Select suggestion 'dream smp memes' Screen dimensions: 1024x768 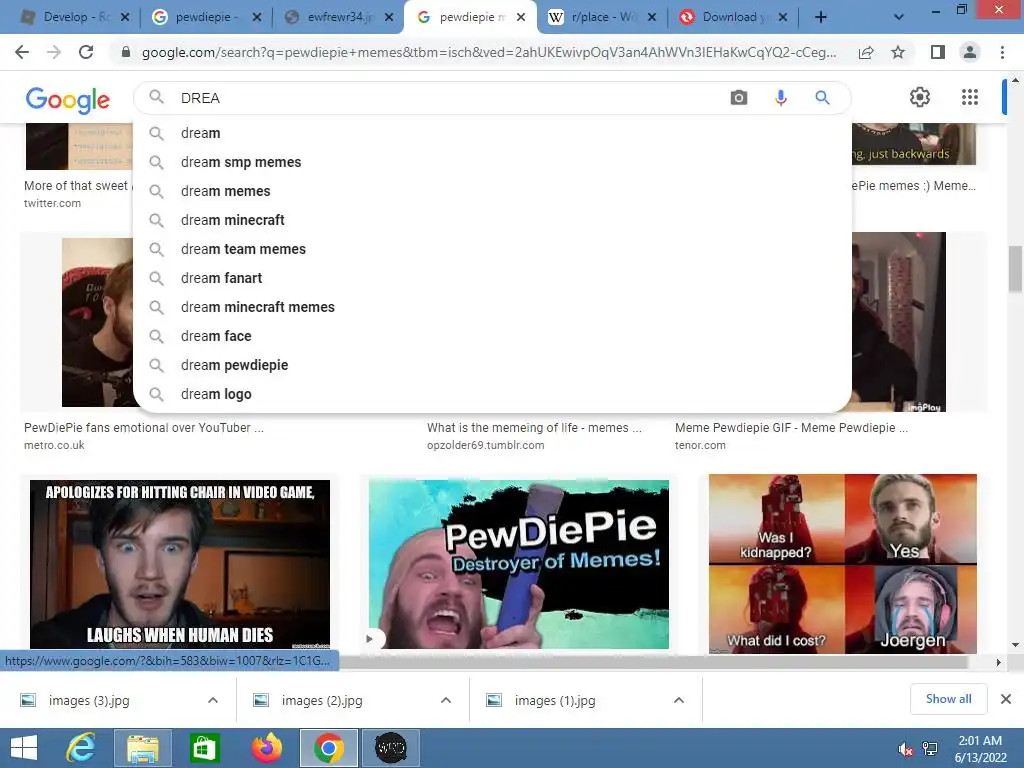492,162
